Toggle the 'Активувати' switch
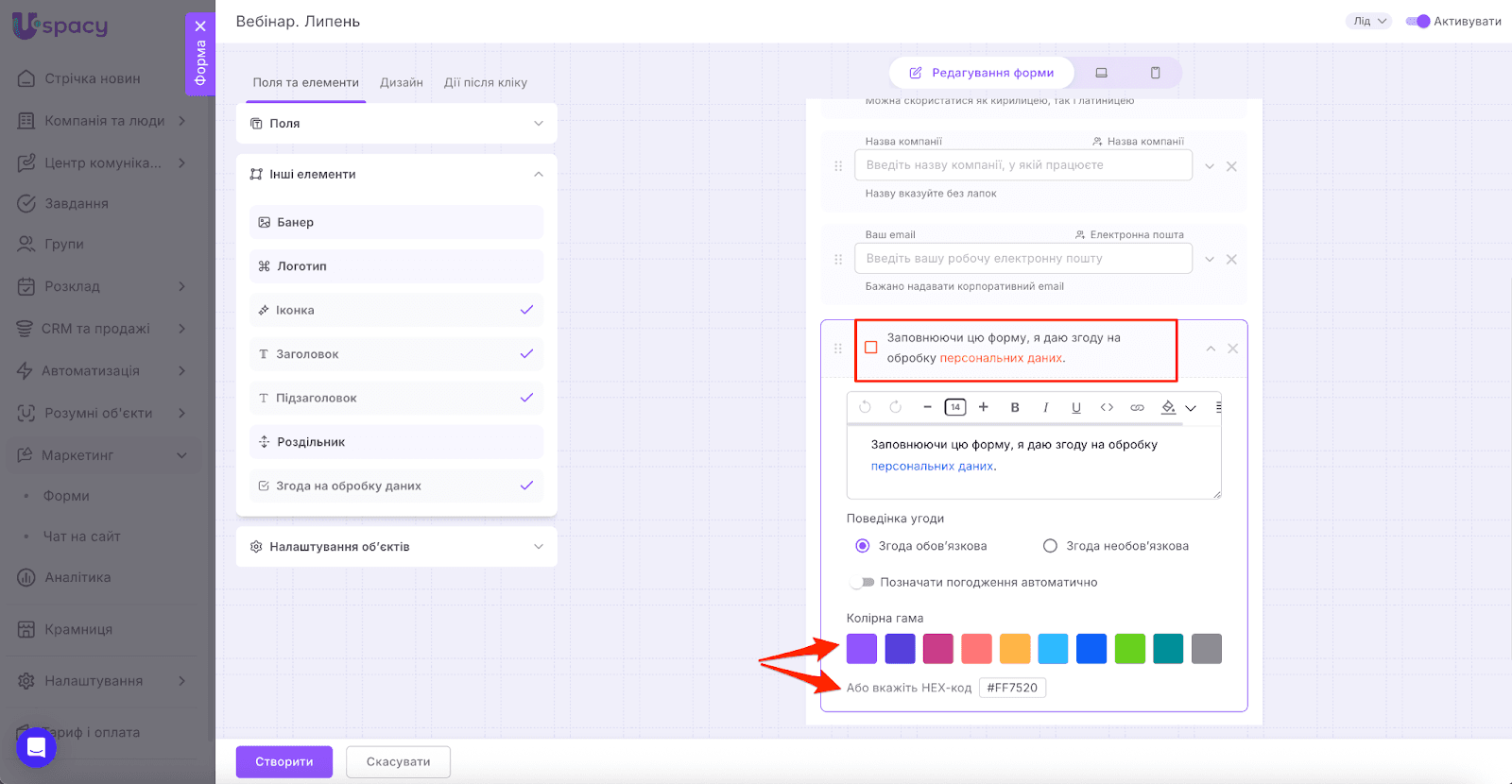This screenshot has height=784, width=1512. [1417, 21]
